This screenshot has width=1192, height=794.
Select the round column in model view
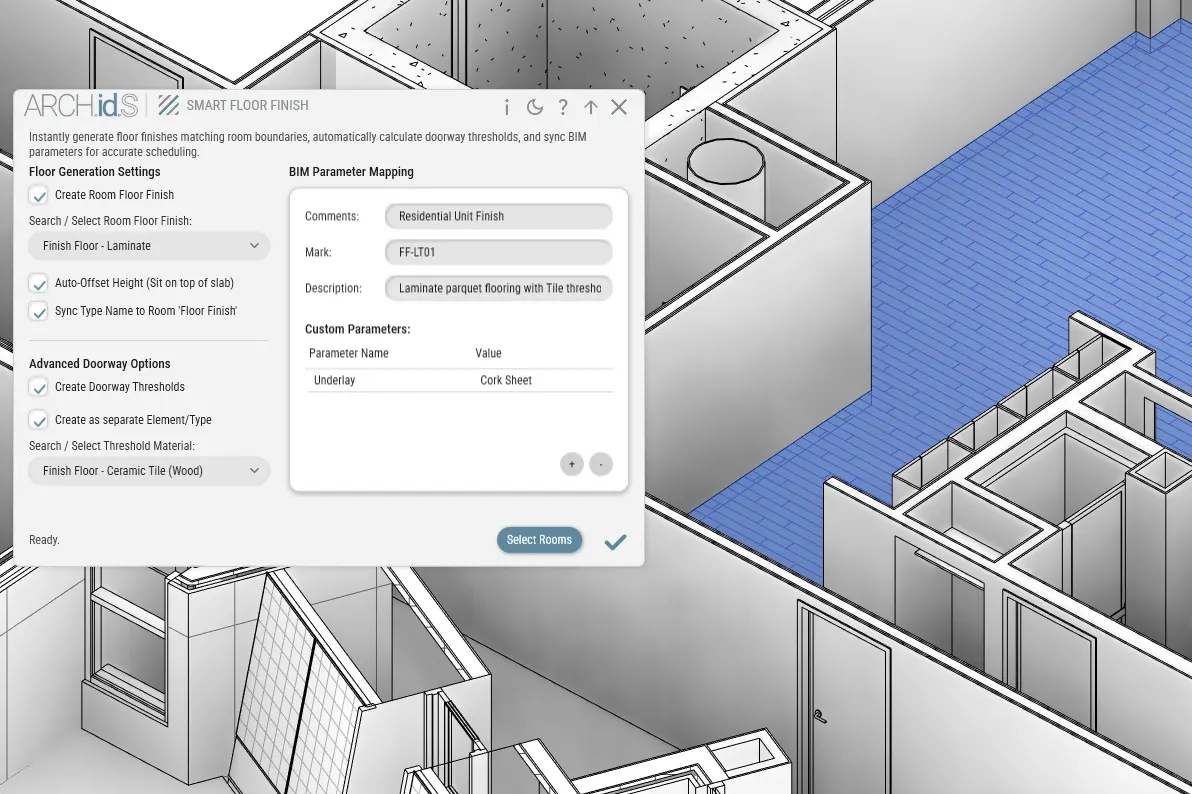(726, 181)
